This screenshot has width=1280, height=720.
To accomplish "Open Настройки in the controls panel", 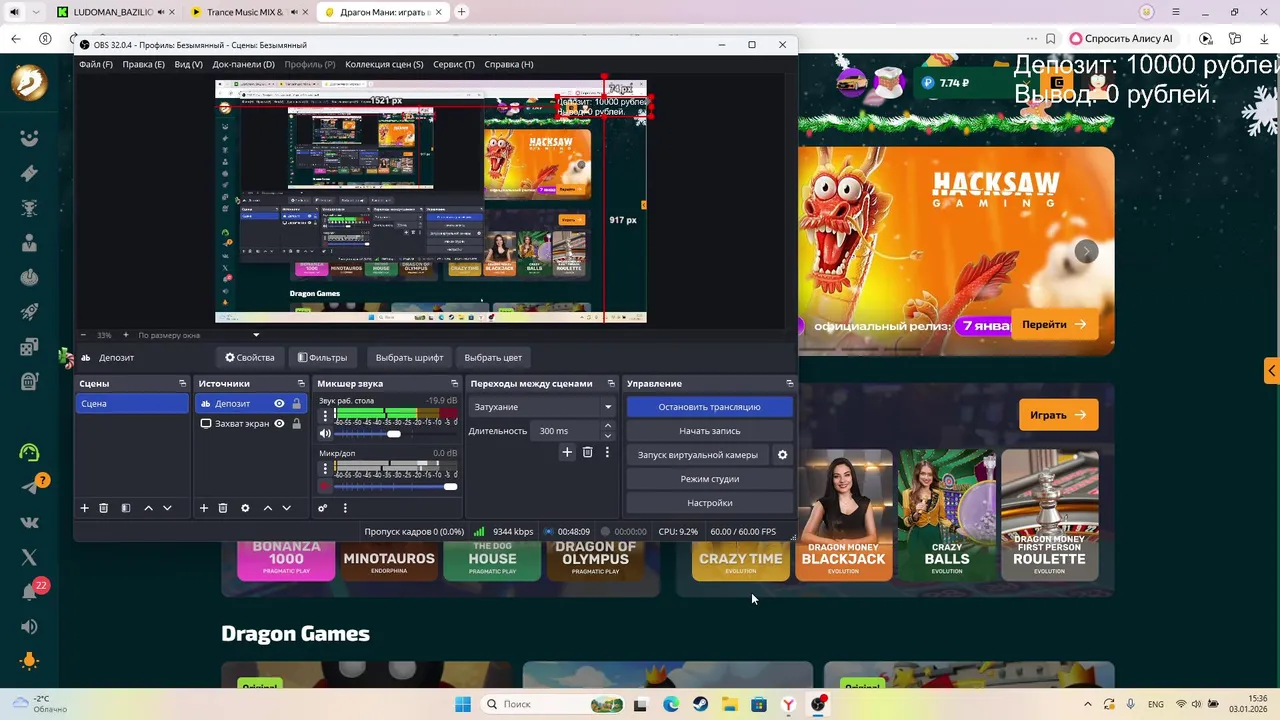I will (x=710, y=503).
